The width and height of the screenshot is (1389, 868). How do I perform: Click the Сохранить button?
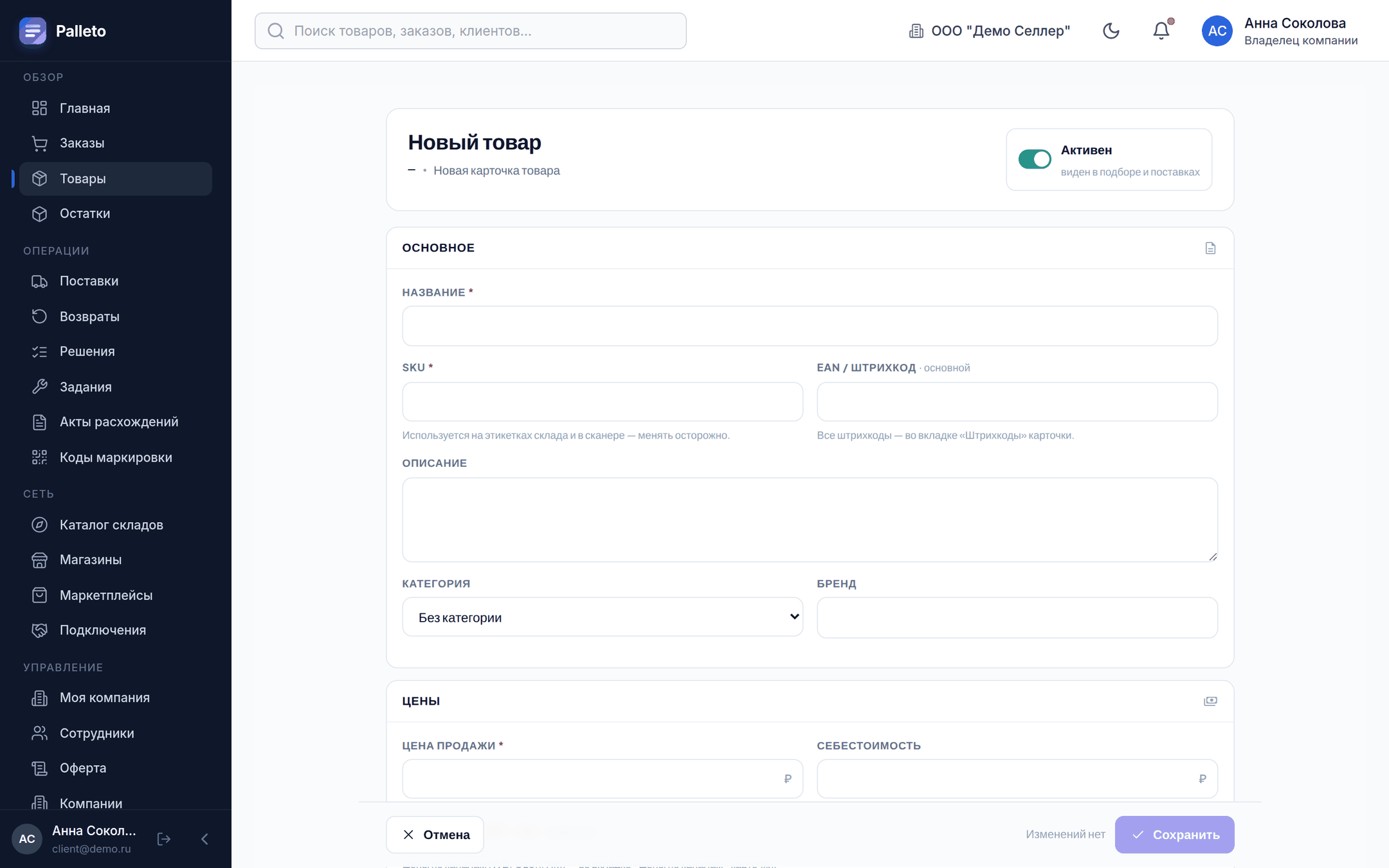pyautogui.click(x=1174, y=835)
